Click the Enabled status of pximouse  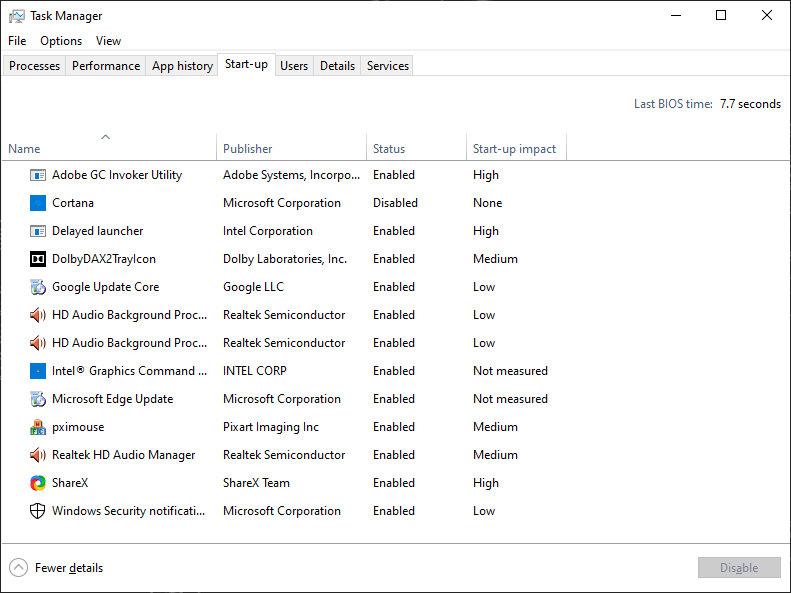(394, 427)
